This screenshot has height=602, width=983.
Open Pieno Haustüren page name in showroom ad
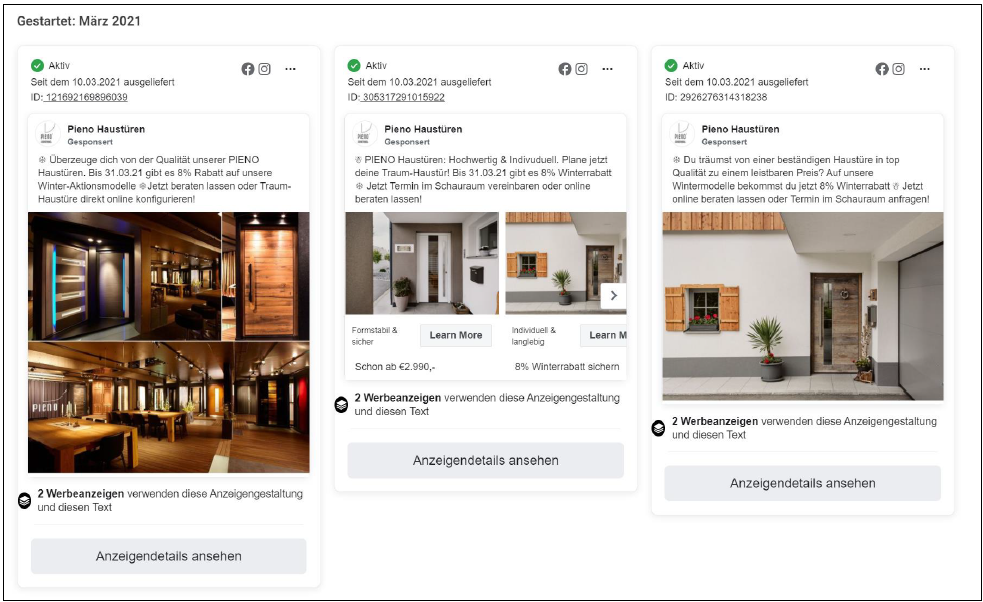tap(106, 129)
